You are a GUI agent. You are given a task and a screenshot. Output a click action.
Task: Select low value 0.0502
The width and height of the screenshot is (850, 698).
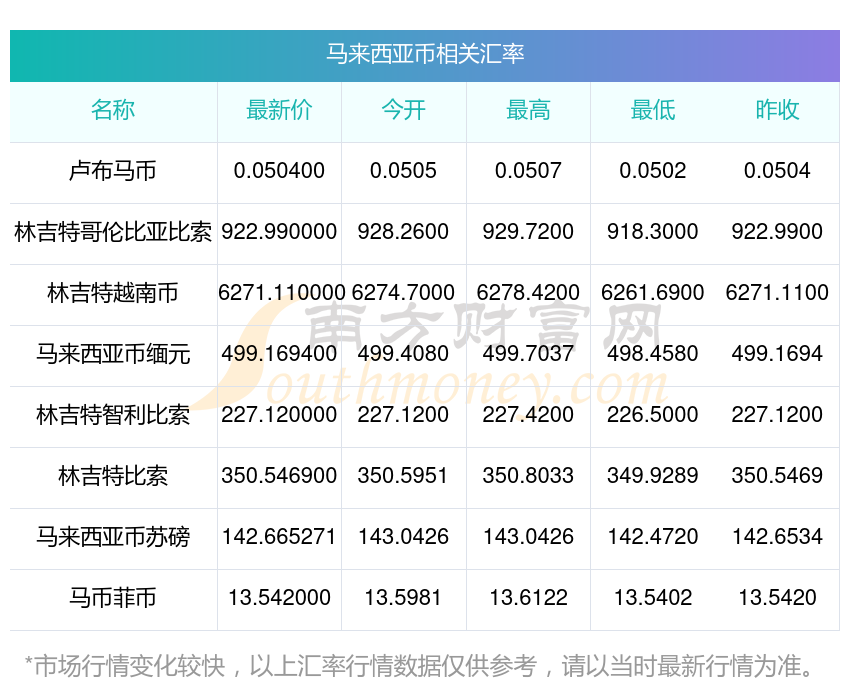653,171
